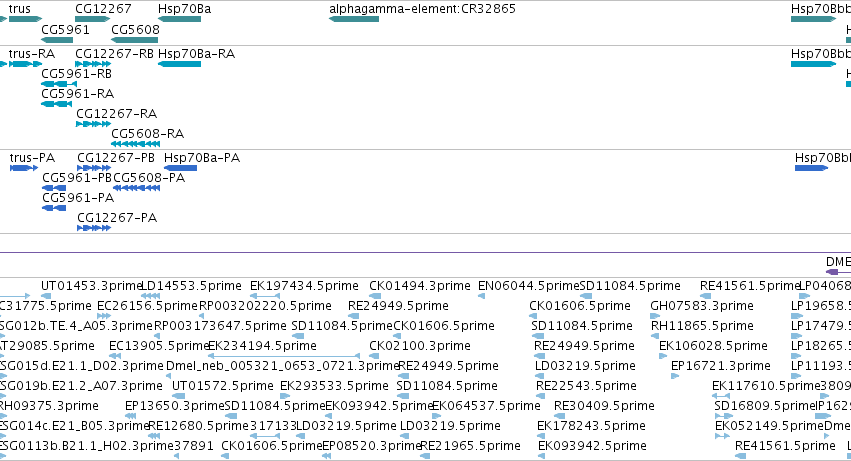The width and height of the screenshot is (851, 461).
Task: Select transcript trus-RA
Action: click(x=25, y=64)
